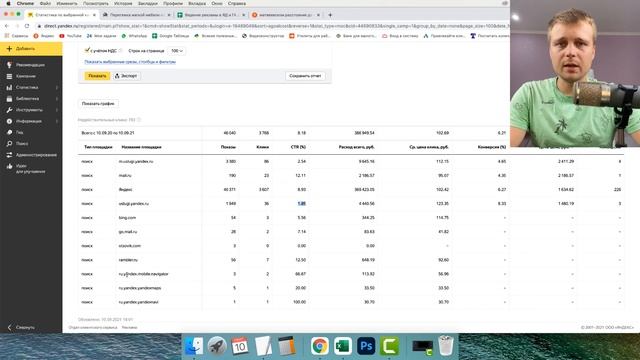Switch to the second browser tab

(136, 15)
